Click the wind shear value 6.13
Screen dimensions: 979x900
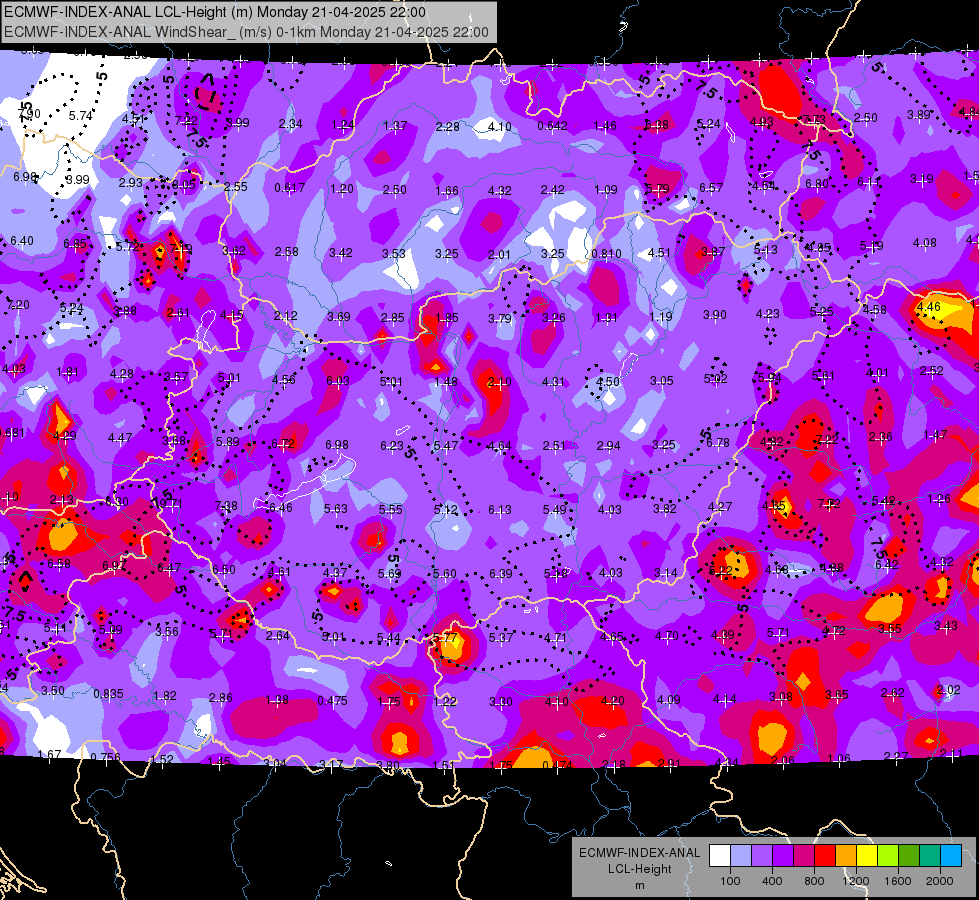click(x=500, y=510)
